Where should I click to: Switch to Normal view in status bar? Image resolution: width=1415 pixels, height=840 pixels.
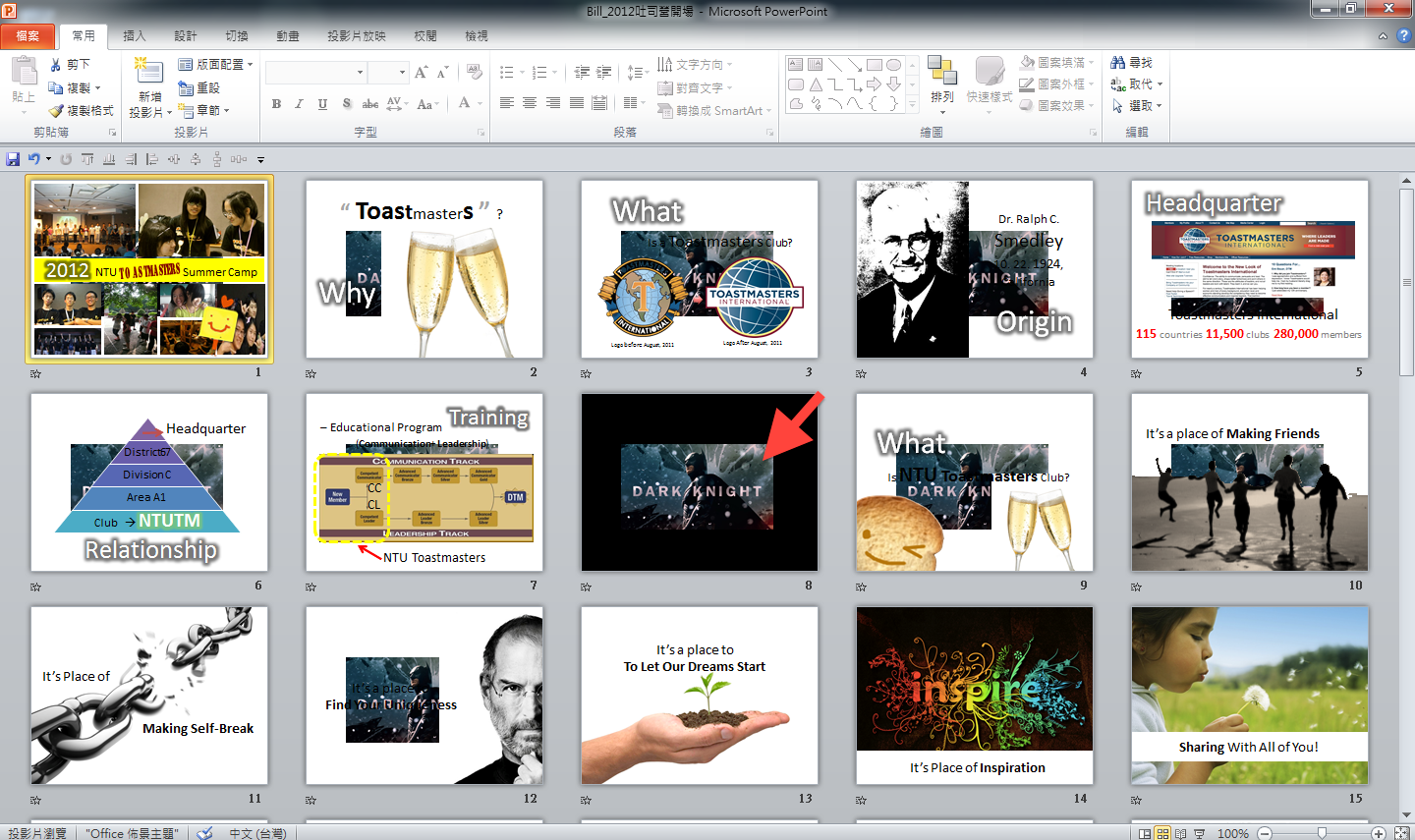[x=1145, y=833]
